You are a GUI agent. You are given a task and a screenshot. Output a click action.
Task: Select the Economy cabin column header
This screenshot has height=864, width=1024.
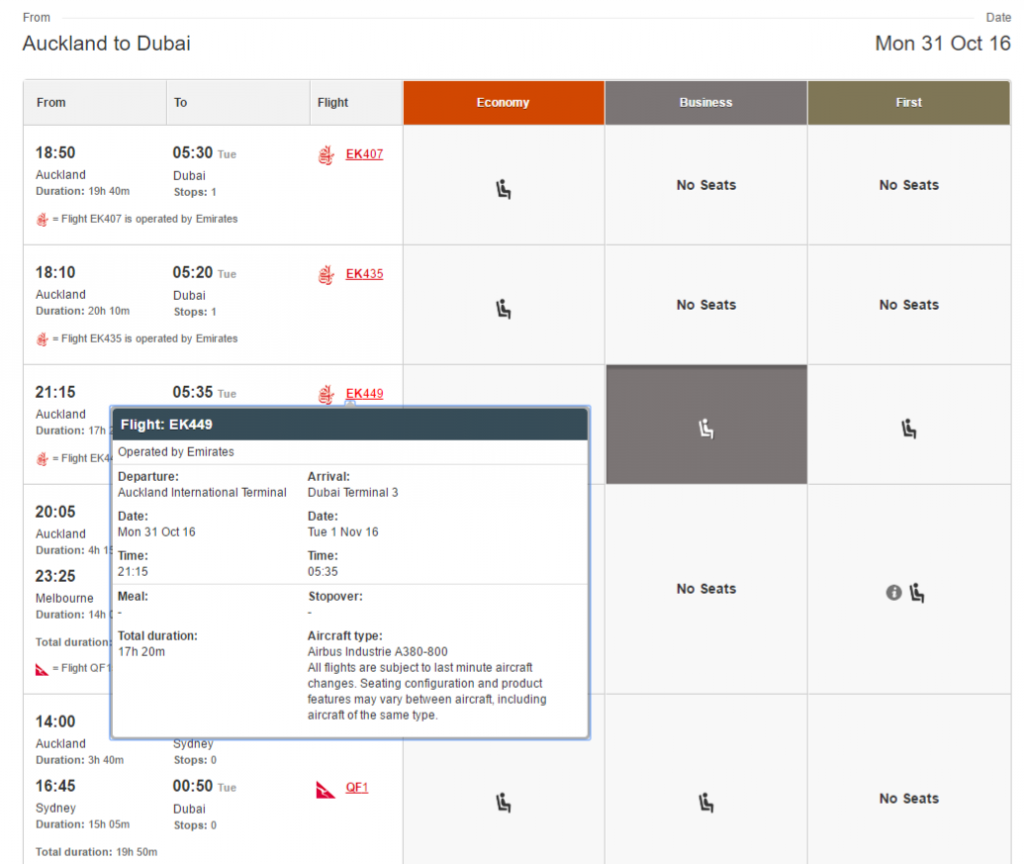(x=504, y=103)
